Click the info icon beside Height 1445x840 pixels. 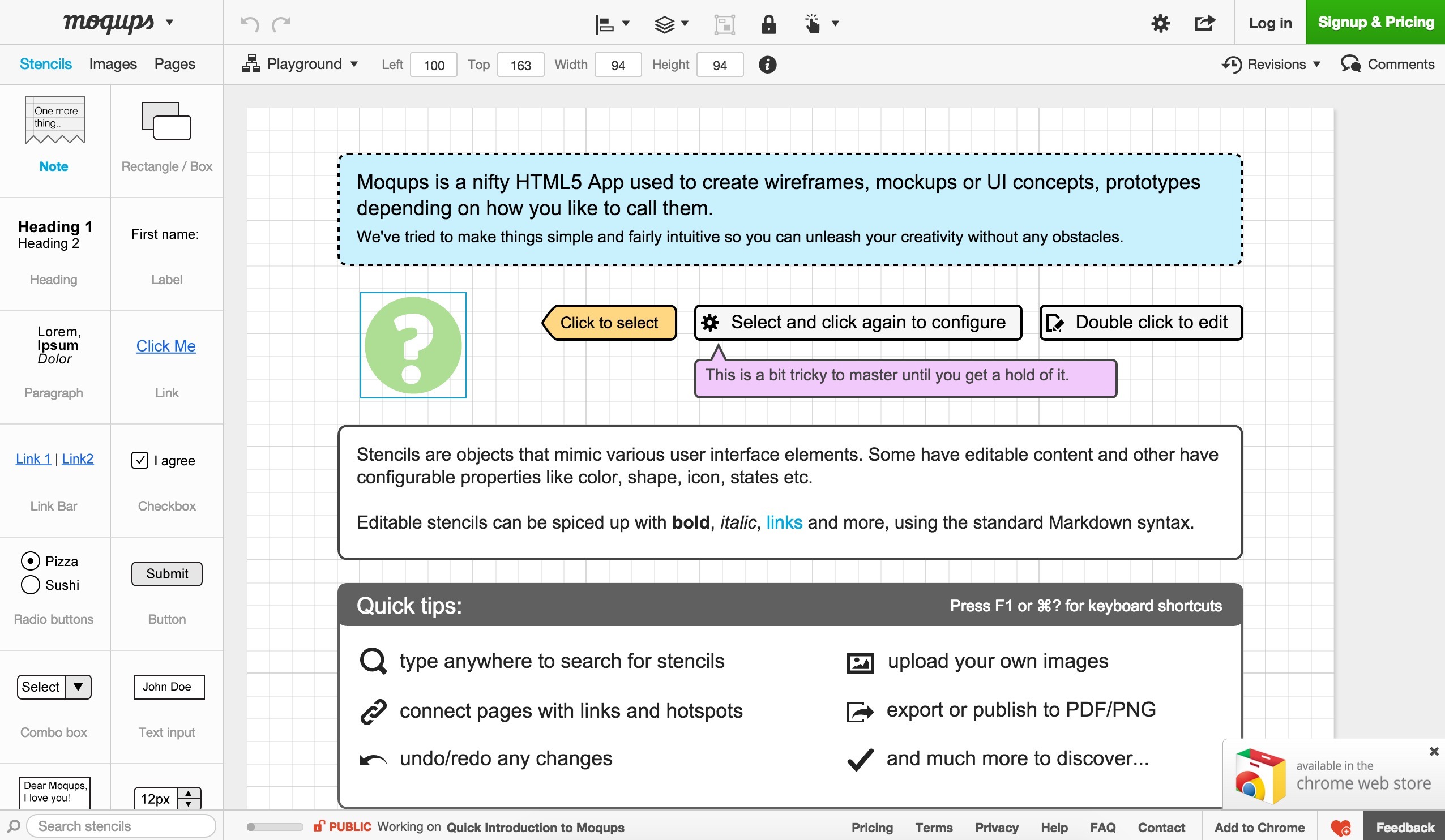coord(767,65)
